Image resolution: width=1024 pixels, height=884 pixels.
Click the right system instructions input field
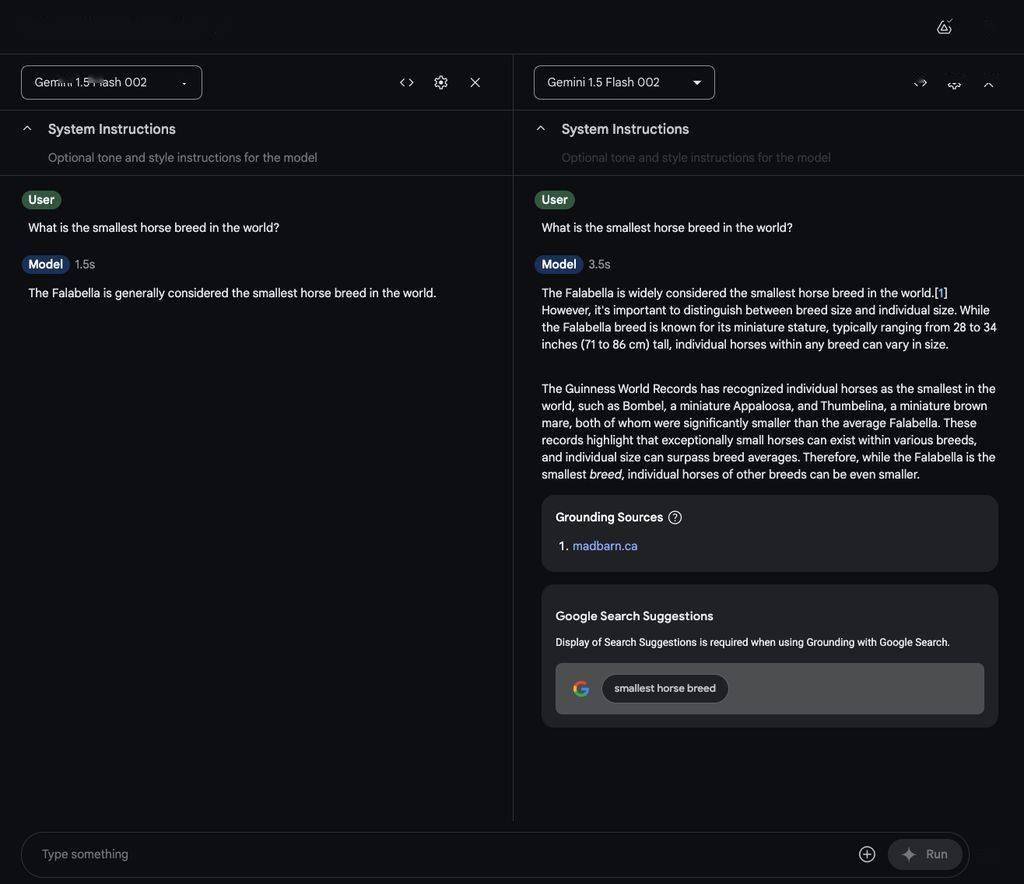(696, 157)
